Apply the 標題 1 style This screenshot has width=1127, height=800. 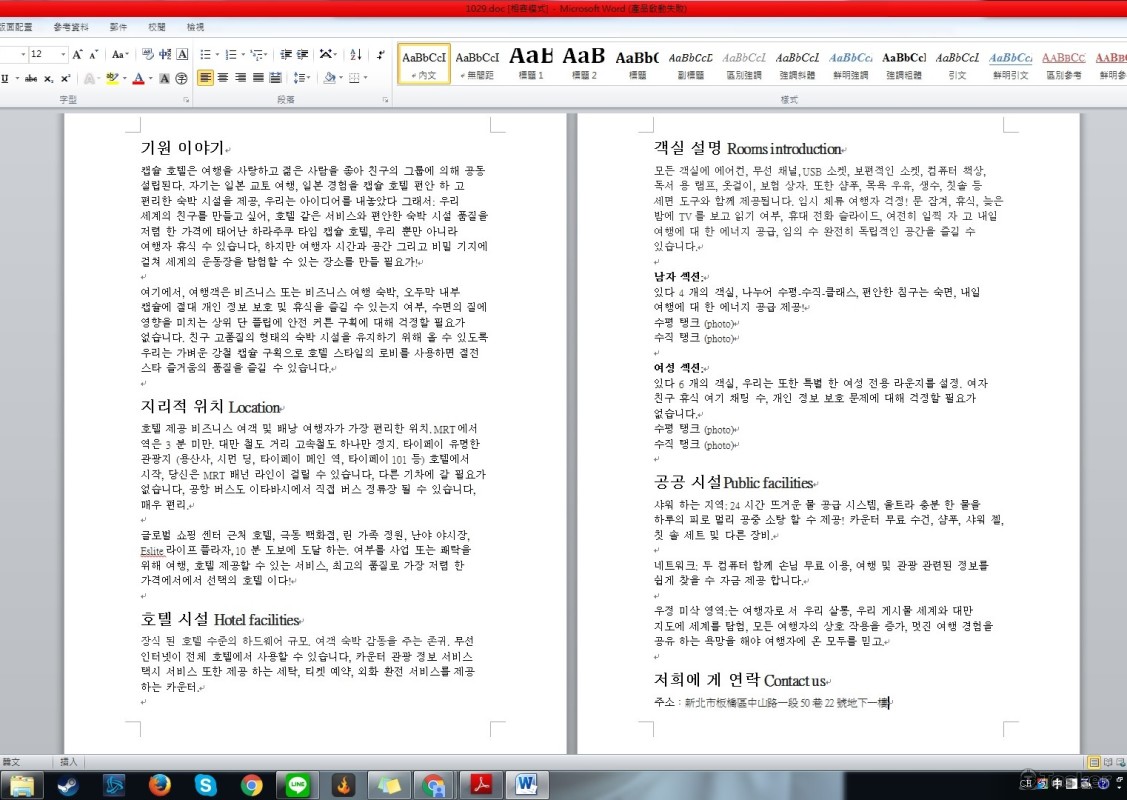coord(529,64)
